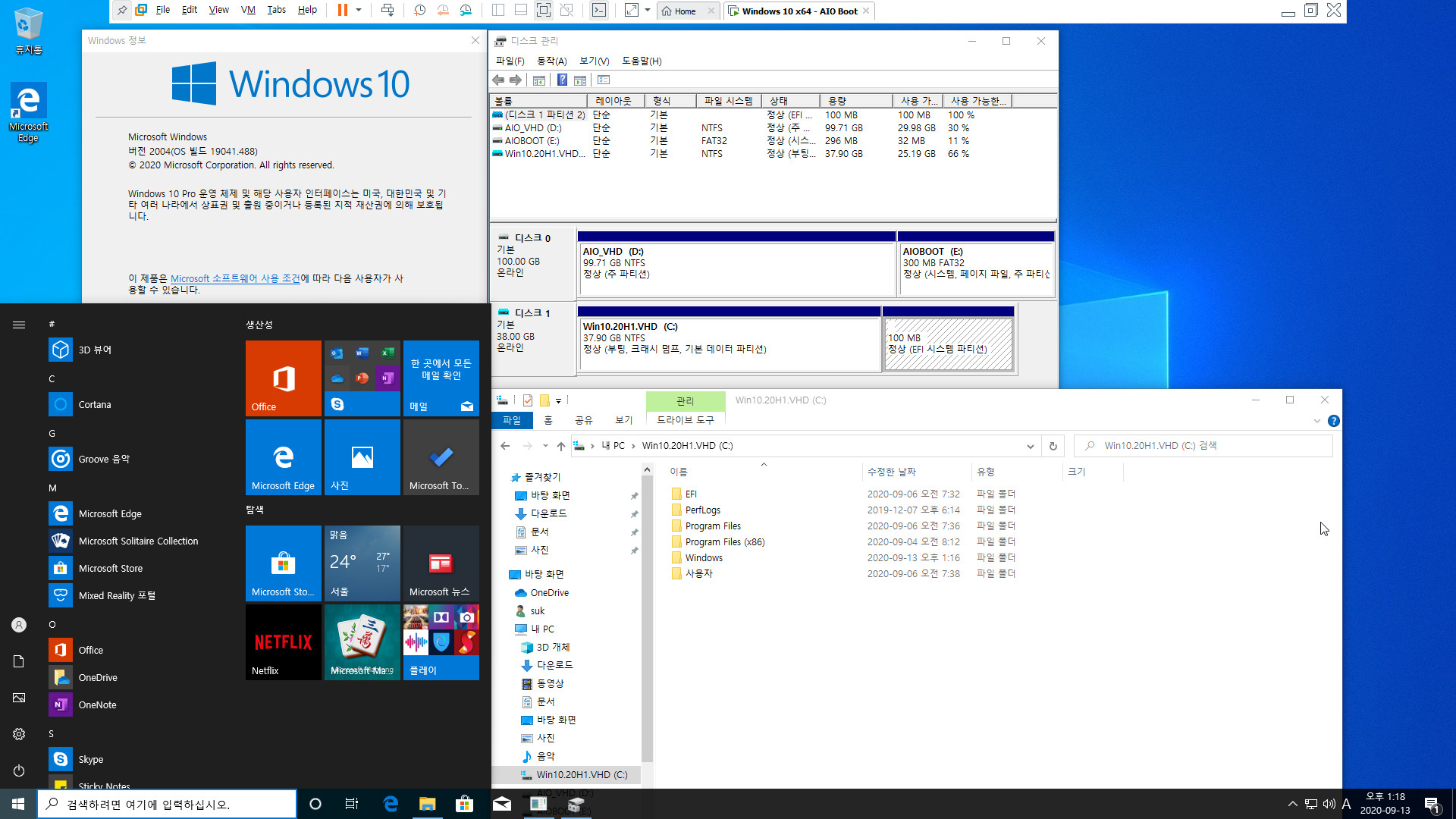The height and width of the screenshot is (819, 1456).
Task: Enter VMware full screen mode icon
Action: [544, 10]
